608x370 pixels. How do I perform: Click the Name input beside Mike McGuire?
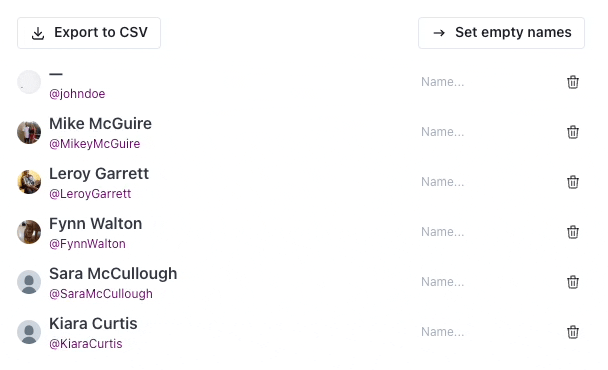[x=487, y=132]
